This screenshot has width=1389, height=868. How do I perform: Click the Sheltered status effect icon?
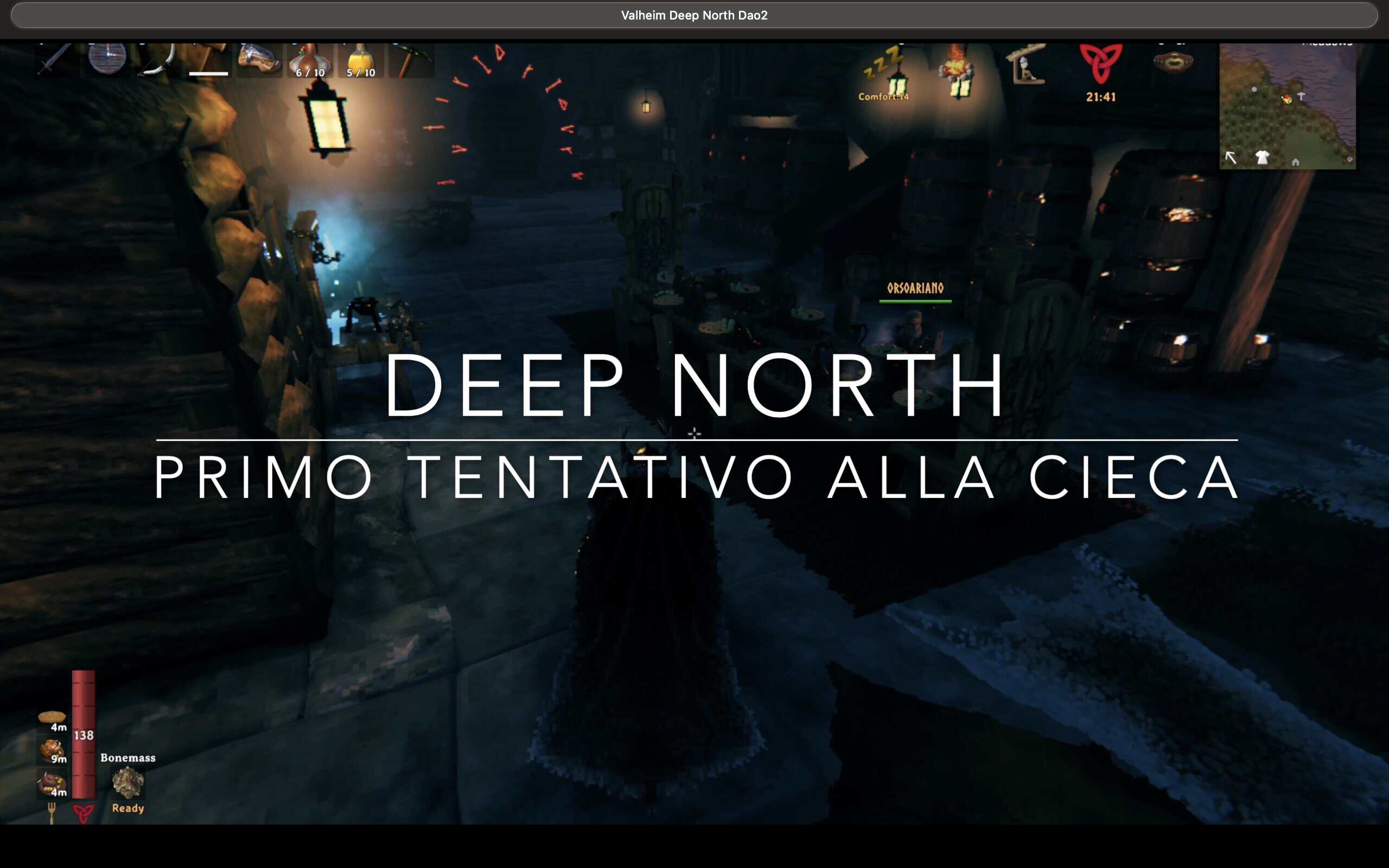point(1026,65)
